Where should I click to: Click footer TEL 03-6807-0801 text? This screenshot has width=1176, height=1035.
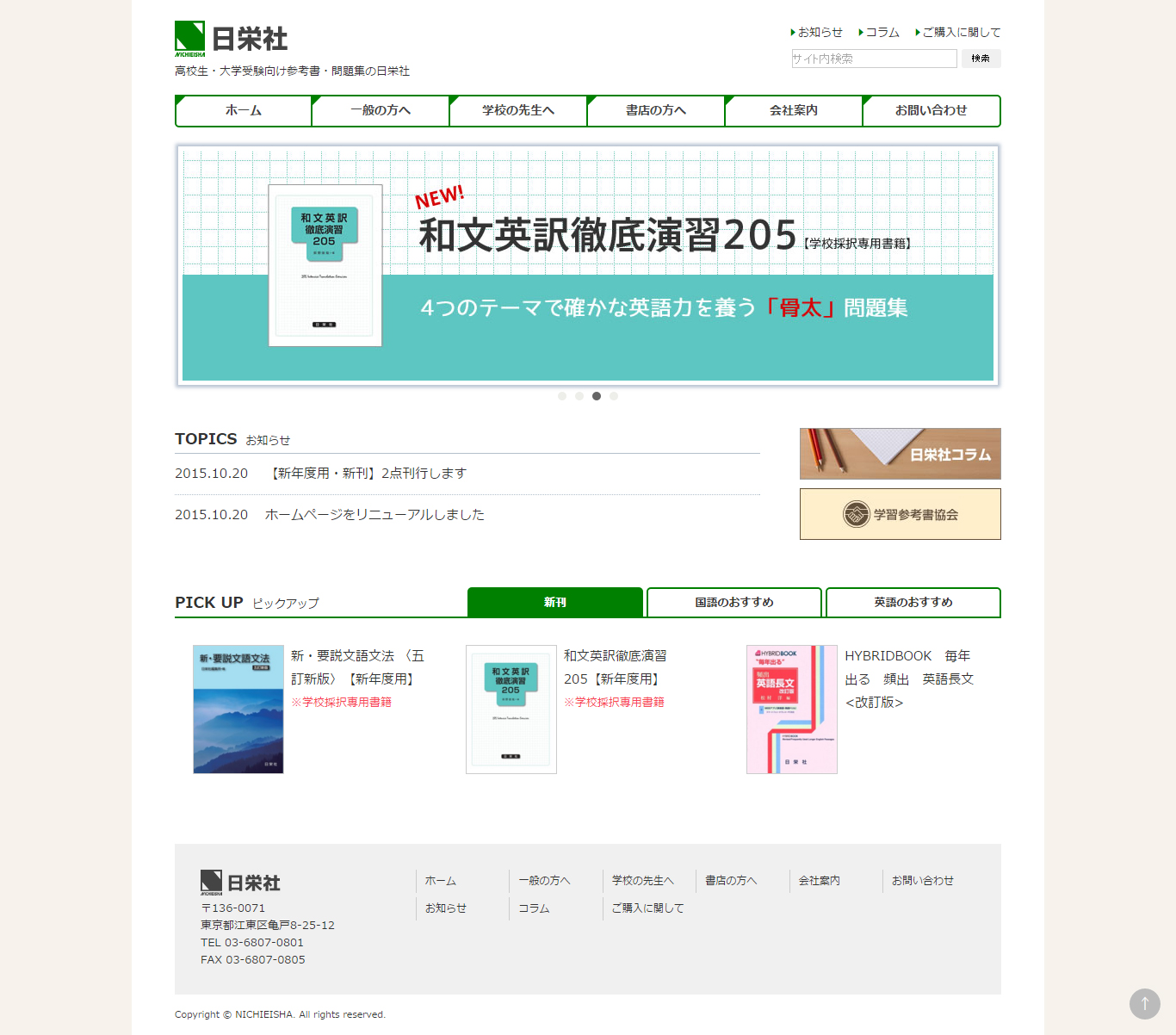pos(252,943)
